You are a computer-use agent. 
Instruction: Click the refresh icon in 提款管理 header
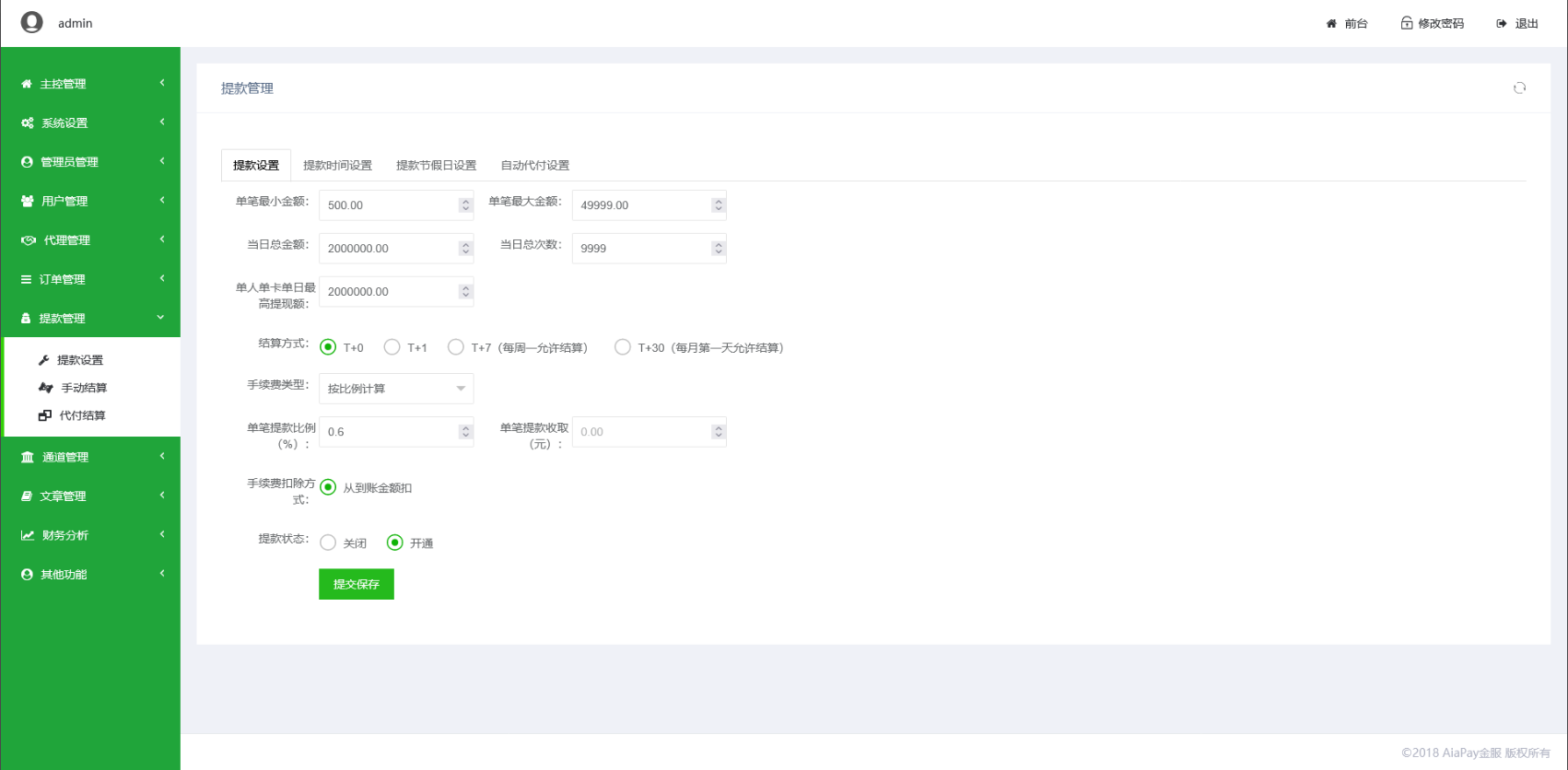pos(1519,88)
